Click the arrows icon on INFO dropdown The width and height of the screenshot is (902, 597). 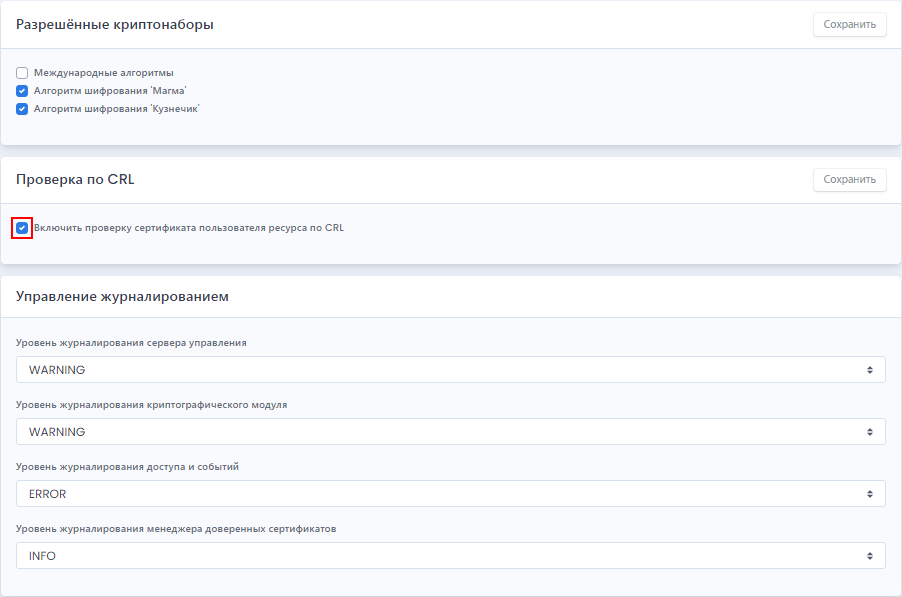pyautogui.click(x=870, y=556)
